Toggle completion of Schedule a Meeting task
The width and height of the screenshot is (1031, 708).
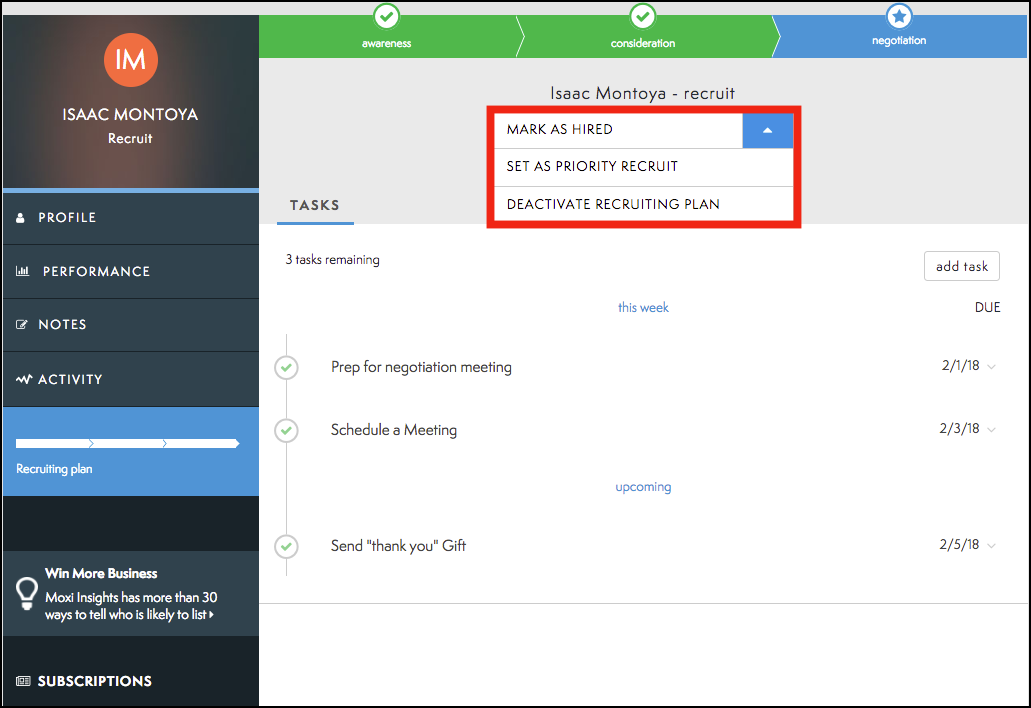coord(287,431)
